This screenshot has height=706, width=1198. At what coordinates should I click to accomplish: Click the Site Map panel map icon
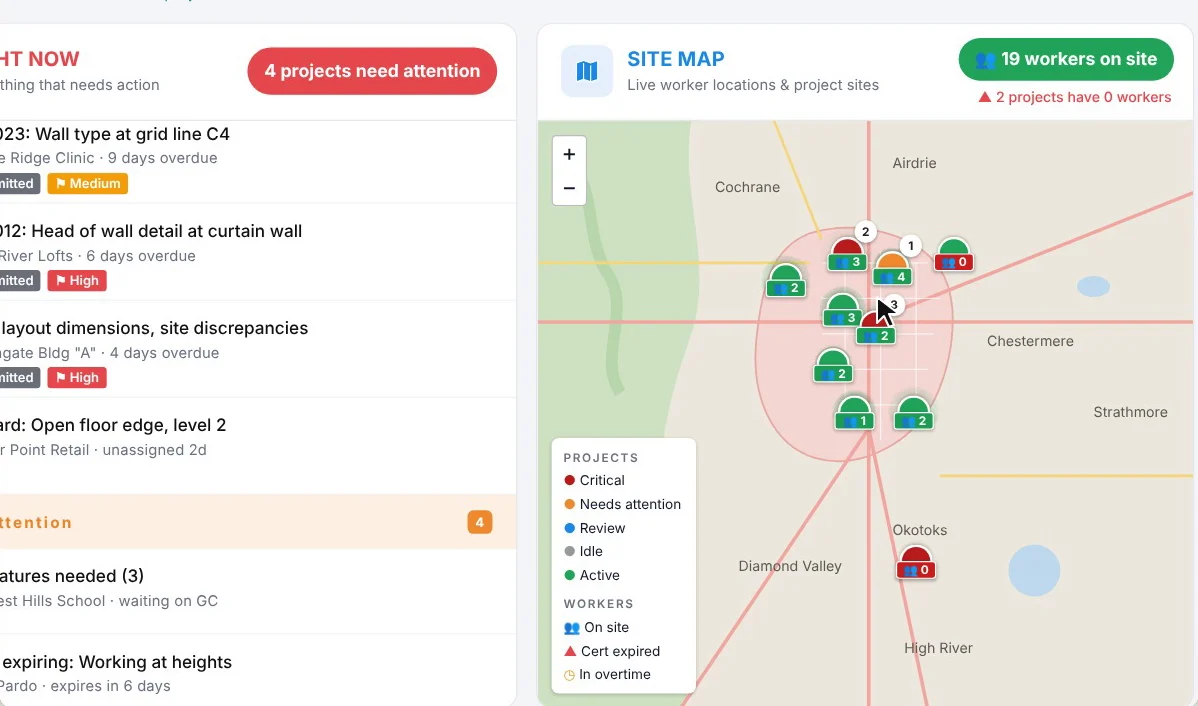click(x=587, y=71)
